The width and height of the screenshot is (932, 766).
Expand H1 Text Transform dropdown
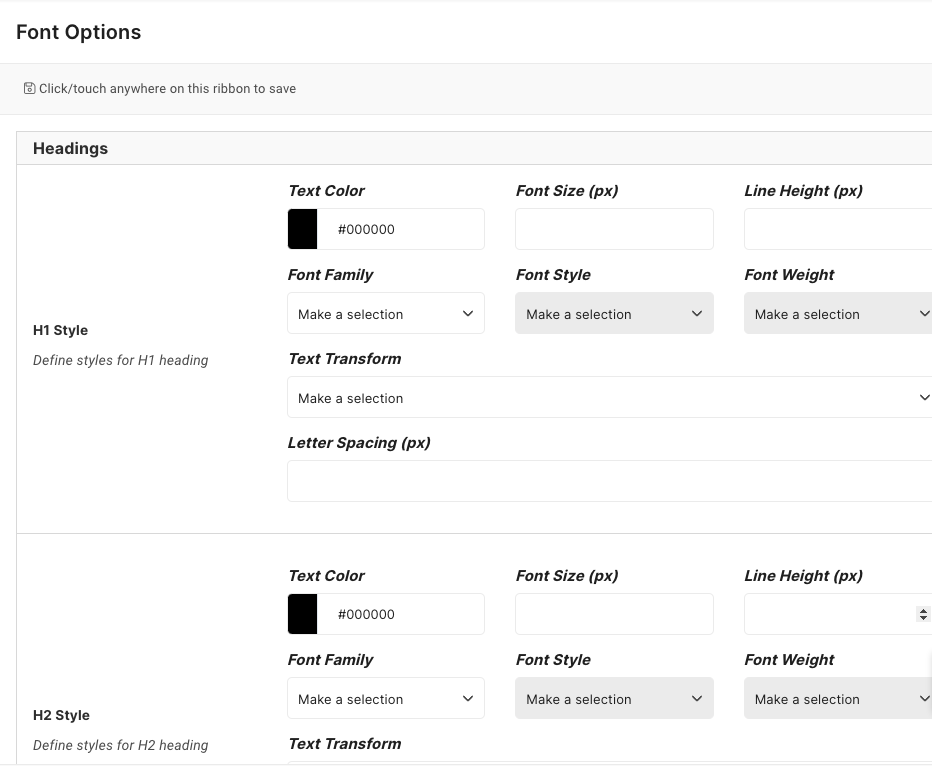click(x=610, y=397)
